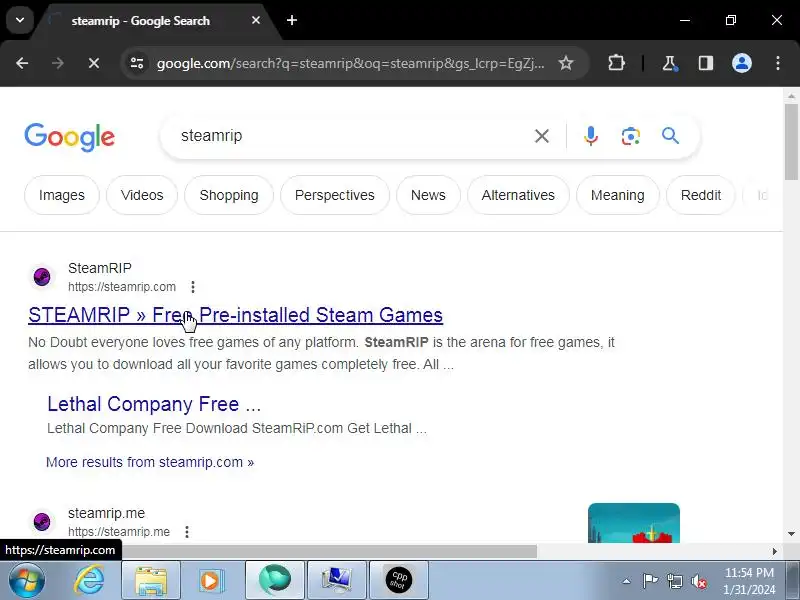This screenshot has width=800, height=600.
Task: Open Windows Media Player on taskbar
Action: [x=210, y=580]
